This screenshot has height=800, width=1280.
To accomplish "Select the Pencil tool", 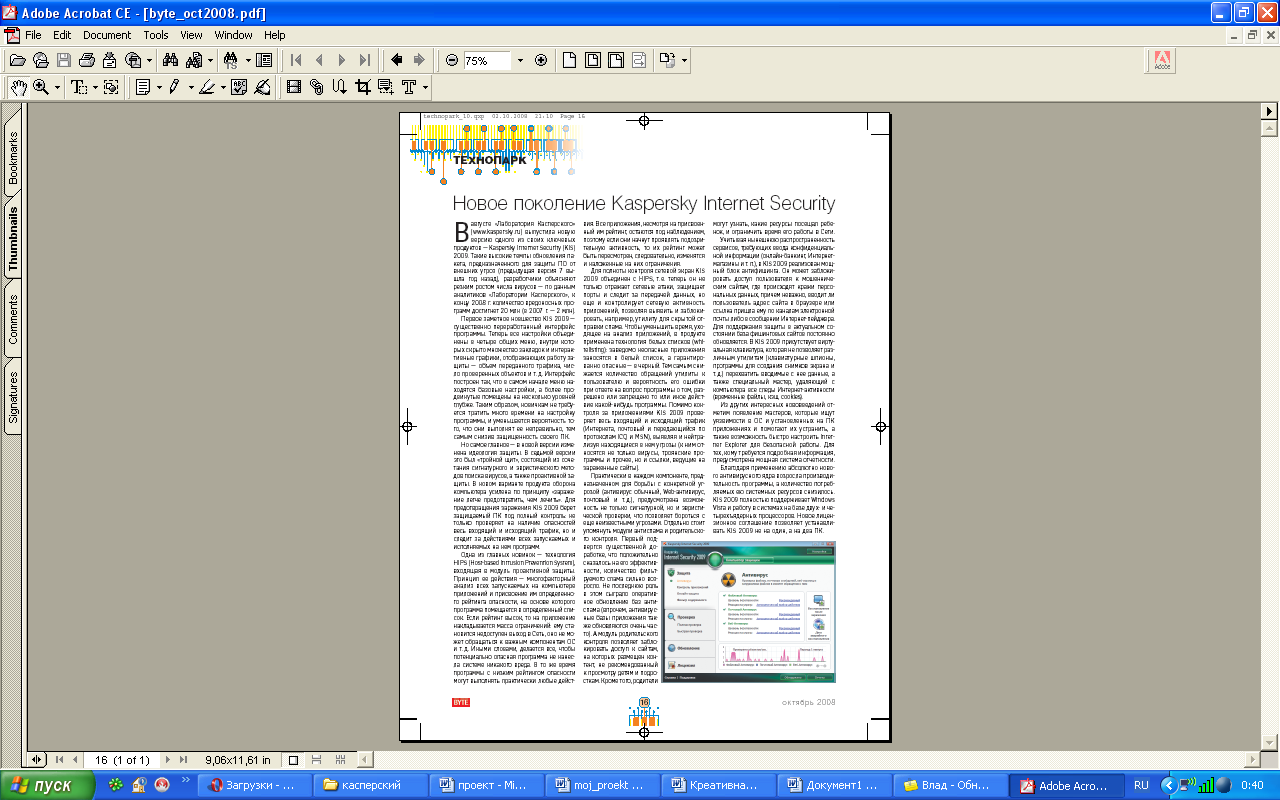I will tap(174, 87).
